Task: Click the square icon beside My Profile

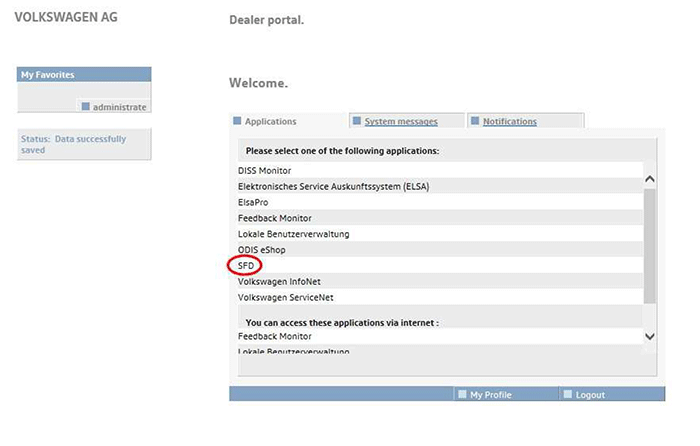Action: click(x=462, y=395)
